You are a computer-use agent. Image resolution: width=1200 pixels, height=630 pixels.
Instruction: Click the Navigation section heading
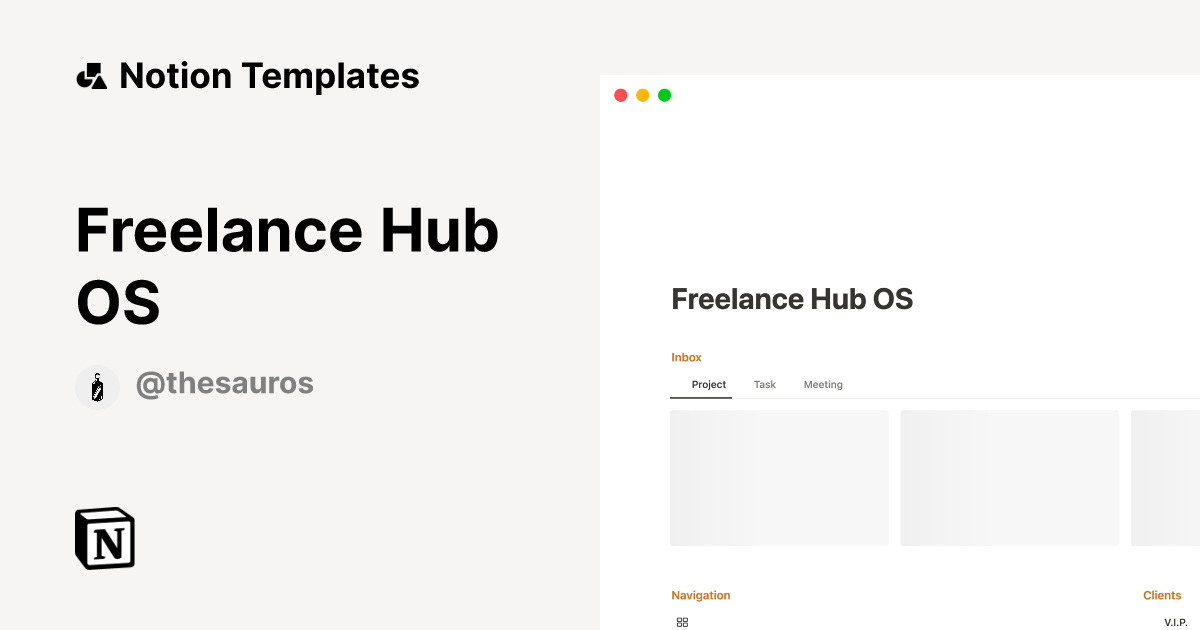[701, 595]
